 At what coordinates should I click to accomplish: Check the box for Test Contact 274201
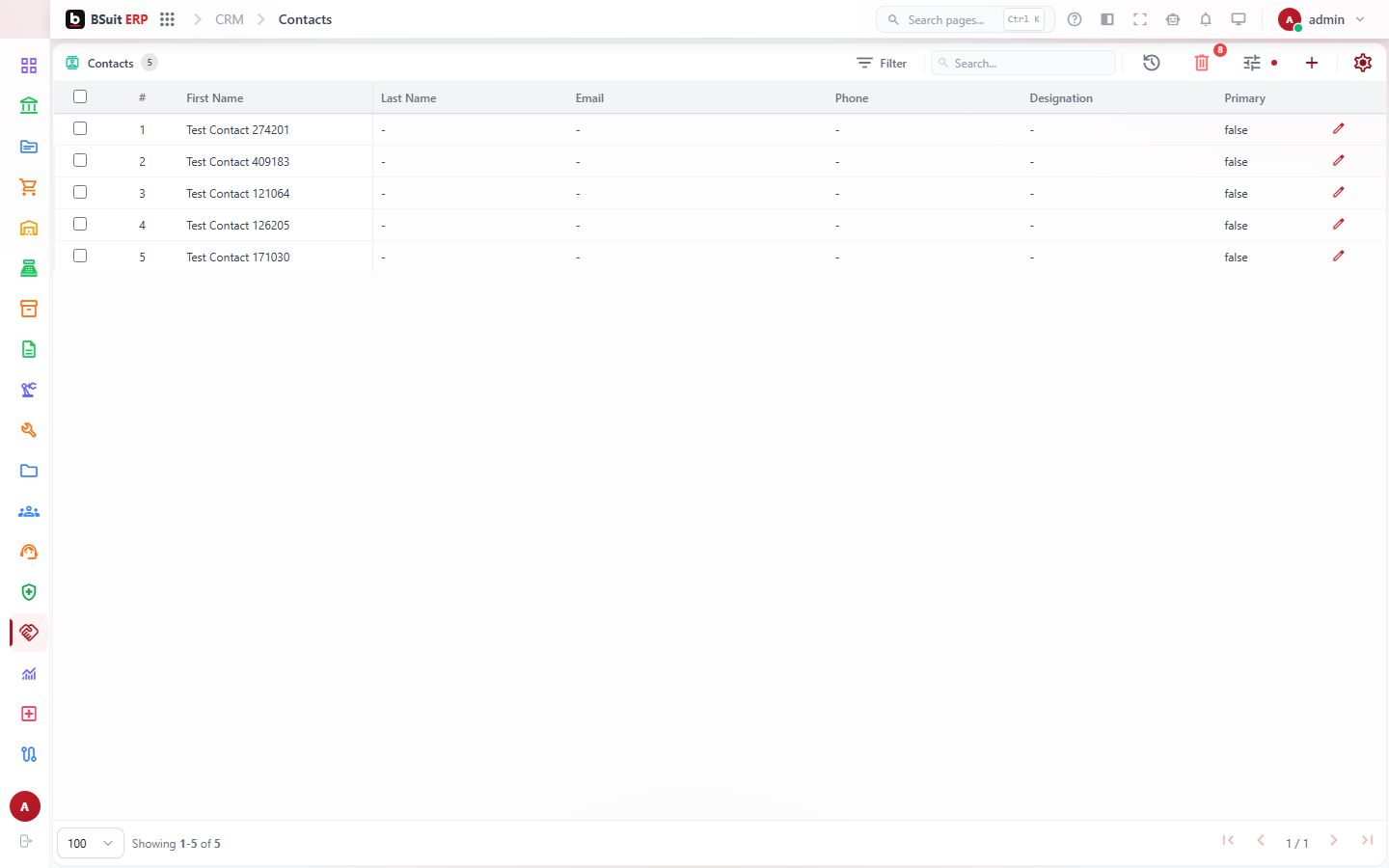pos(80,128)
